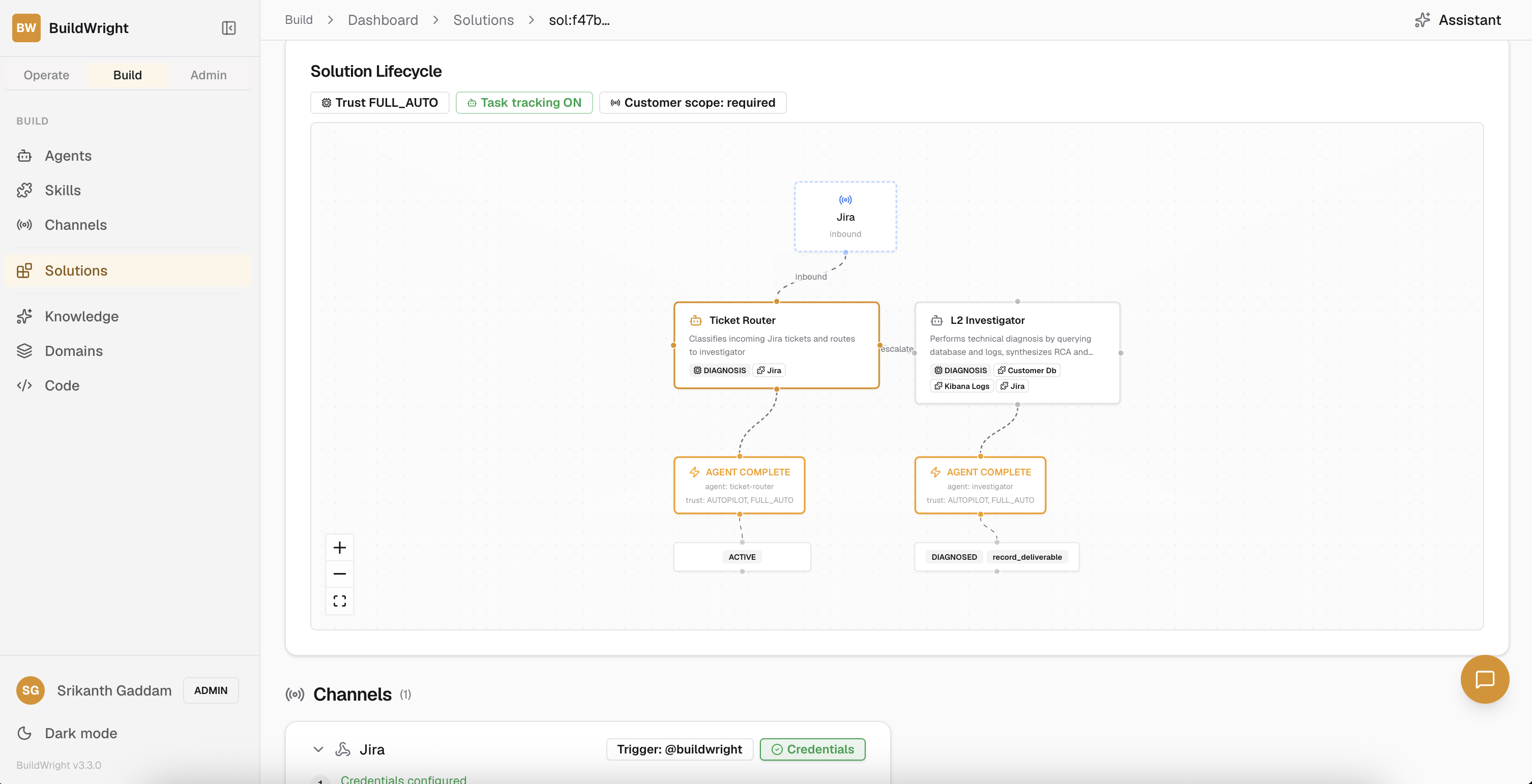Click the SG user avatar
Screen dimensions: 1532x784
tap(31, 690)
